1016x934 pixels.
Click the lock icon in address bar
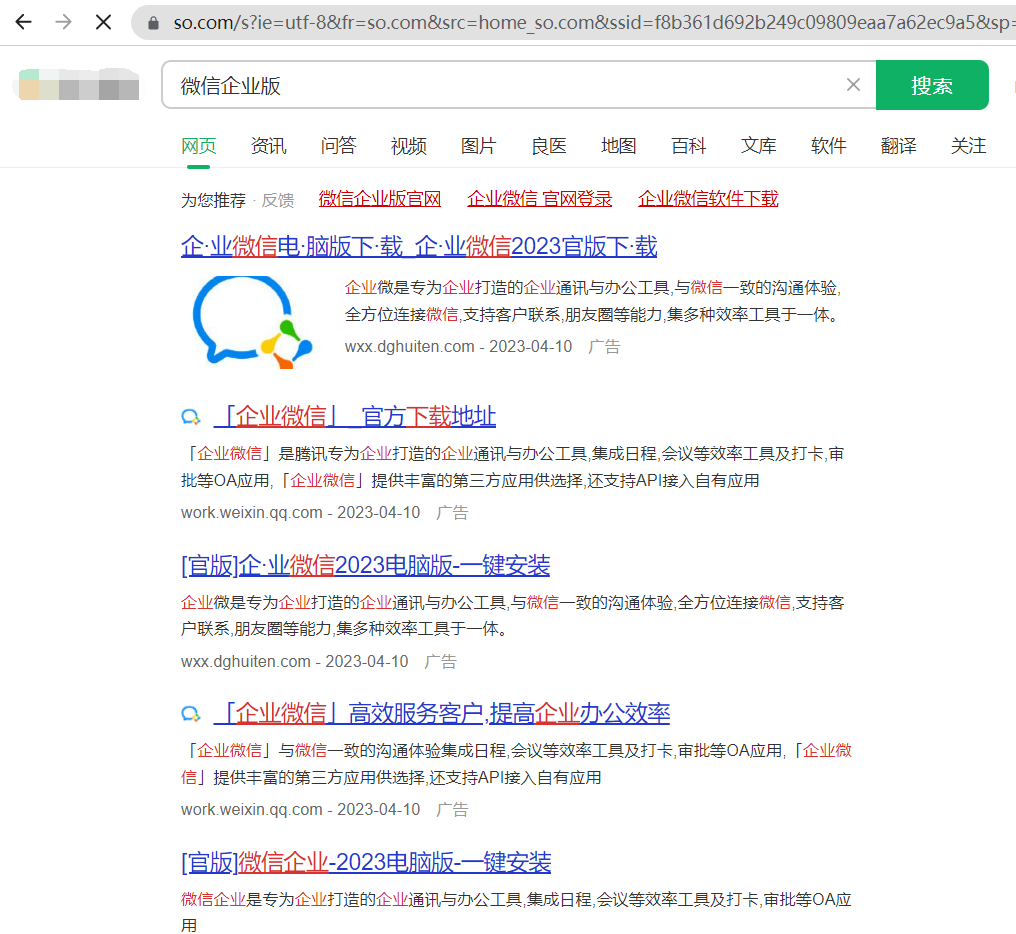click(x=154, y=23)
